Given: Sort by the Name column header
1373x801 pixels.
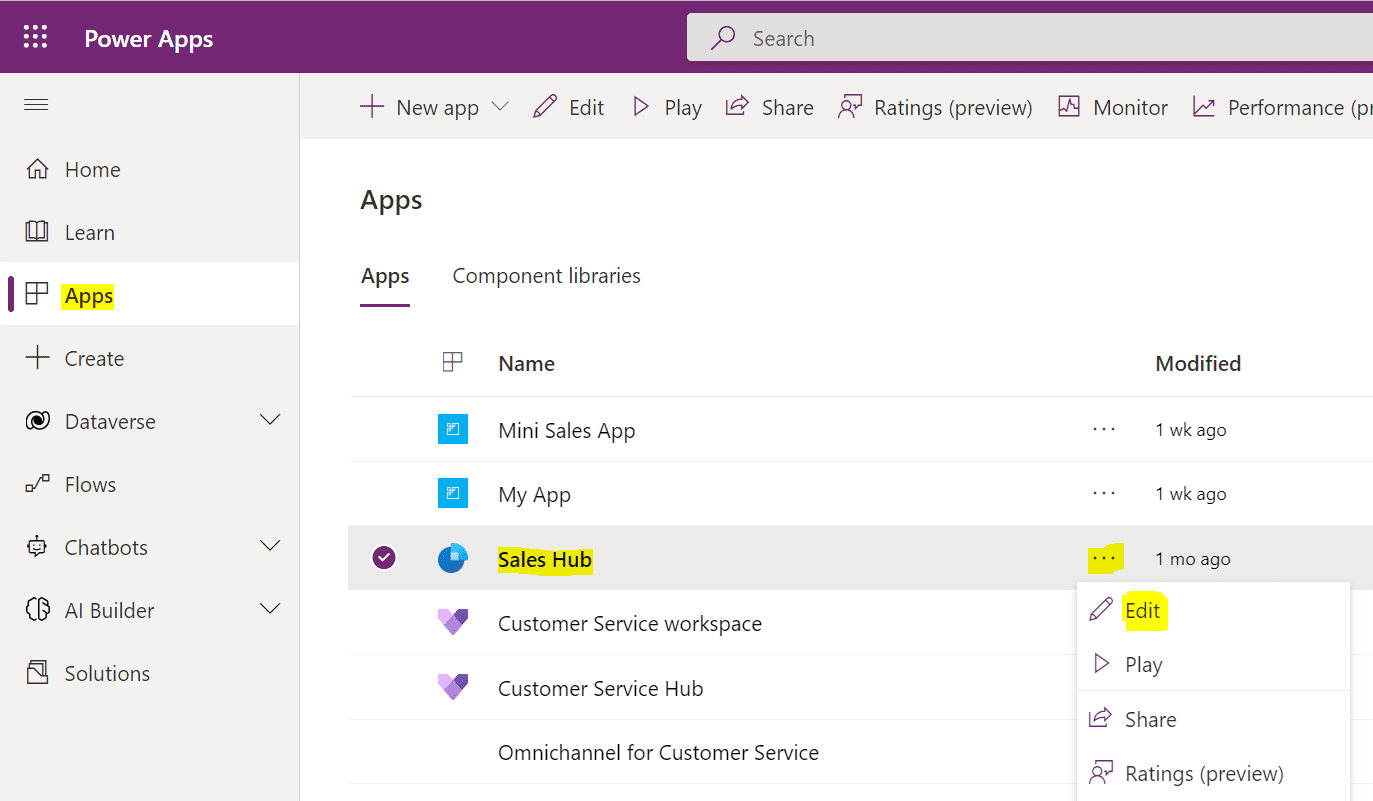Looking at the screenshot, I should [x=526, y=364].
